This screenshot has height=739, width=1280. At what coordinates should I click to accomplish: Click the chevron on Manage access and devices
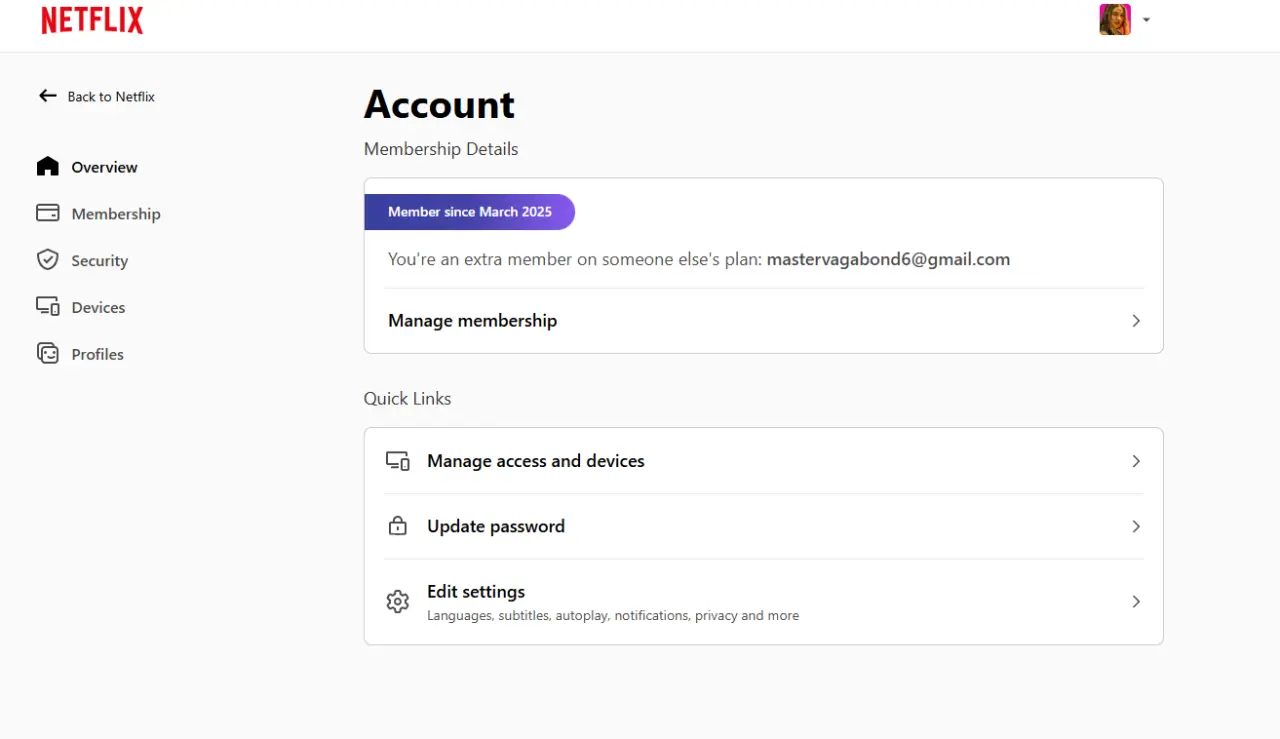pyautogui.click(x=1136, y=461)
